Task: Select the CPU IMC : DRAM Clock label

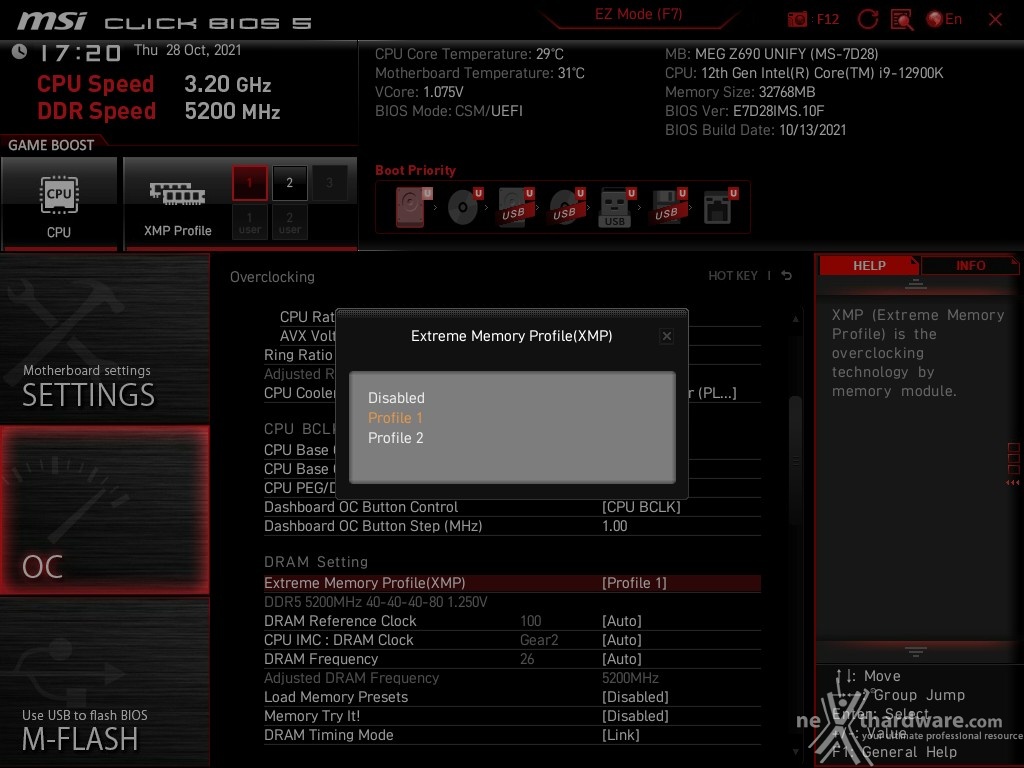Action: point(338,640)
